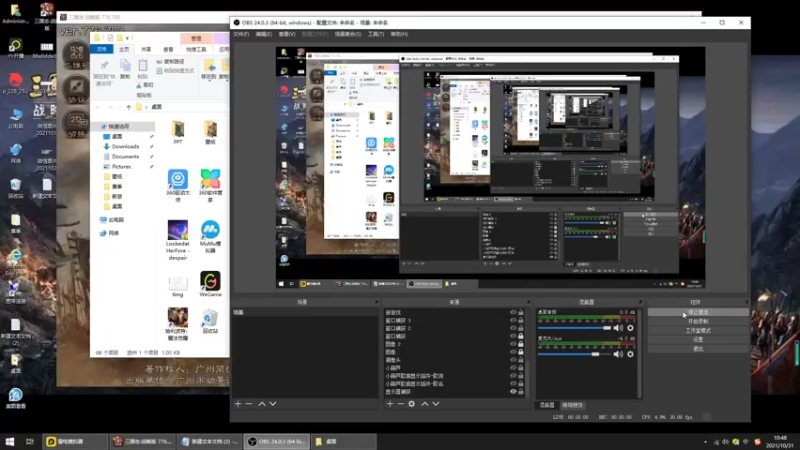800x450 pixels.
Task: Toggle visibility of 图像 2 source
Action: [513, 344]
